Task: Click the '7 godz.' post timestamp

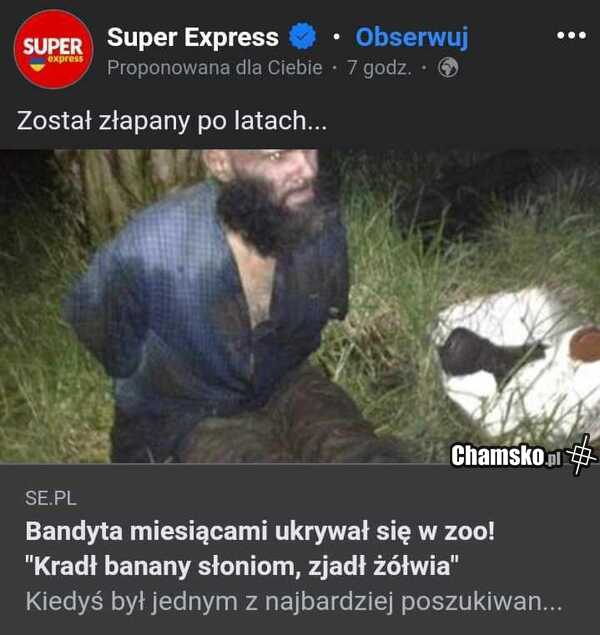Action: coord(379,68)
